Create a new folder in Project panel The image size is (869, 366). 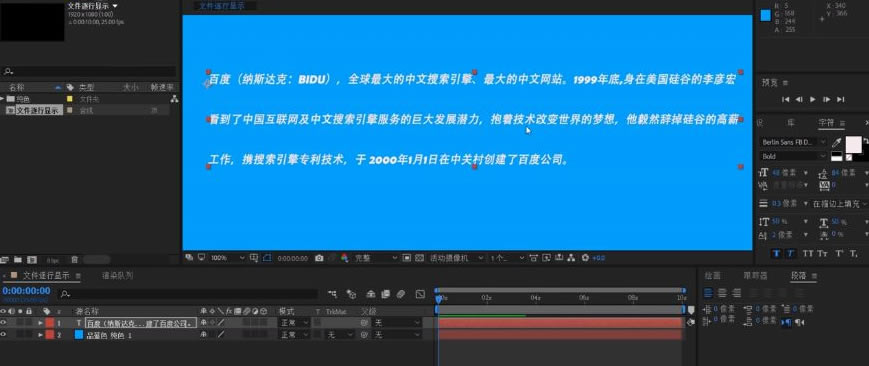(x=18, y=260)
